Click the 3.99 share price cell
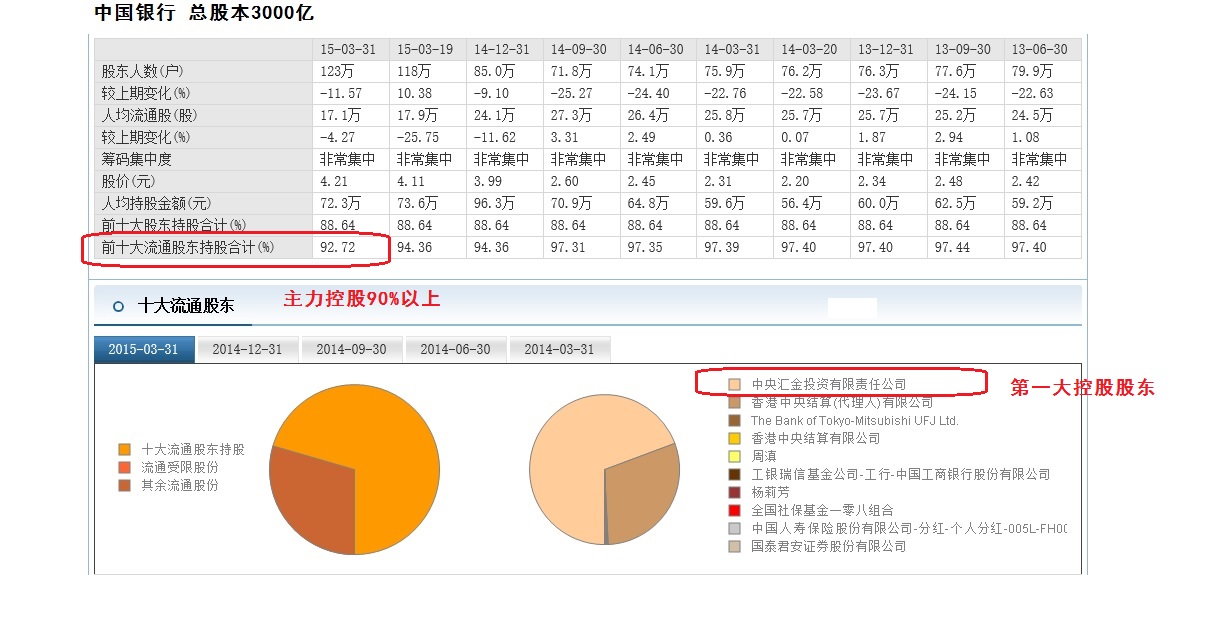The height and width of the screenshot is (624, 1208). click(488, 181)
